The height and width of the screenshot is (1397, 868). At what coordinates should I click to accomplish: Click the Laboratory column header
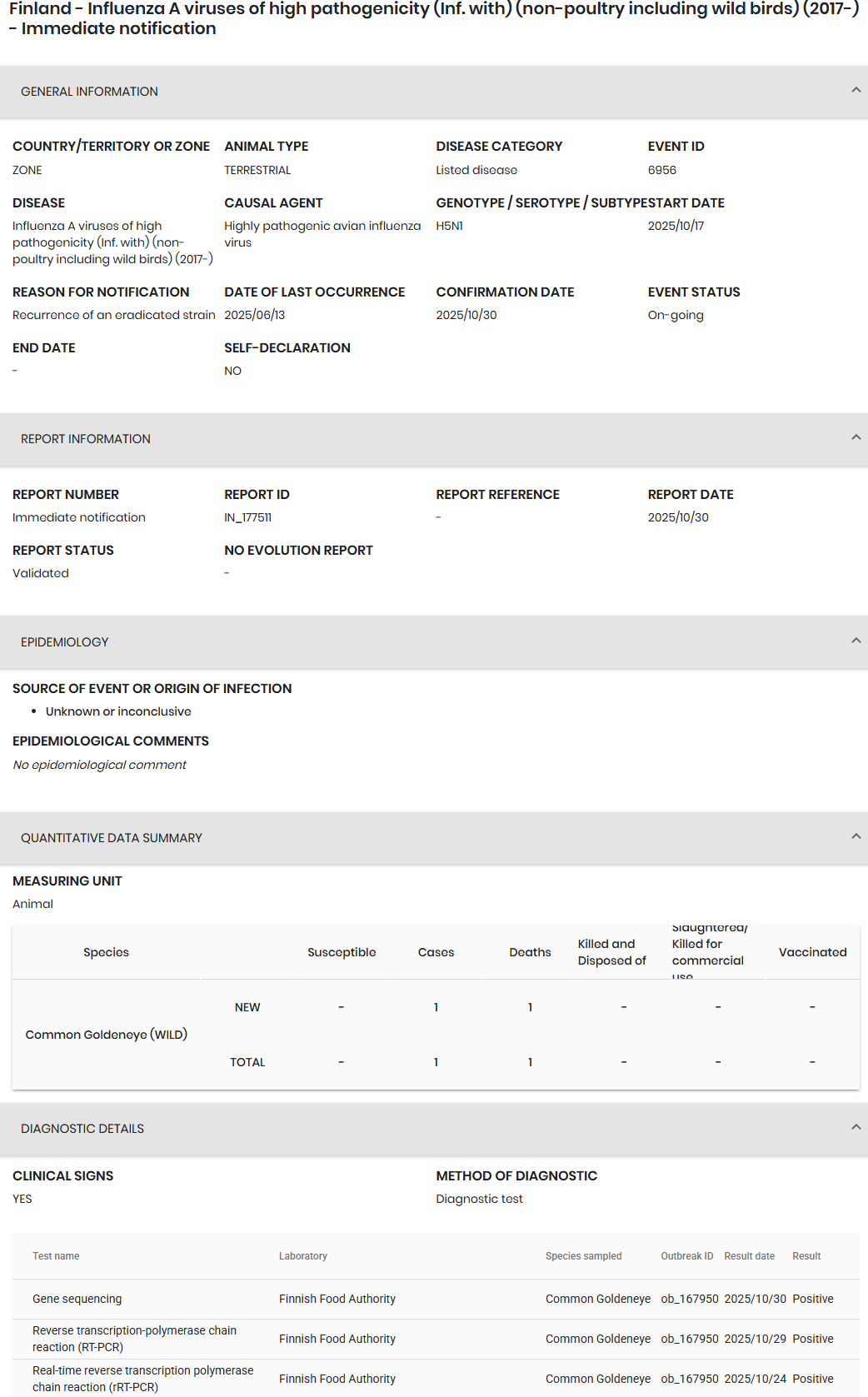(303, 1256)
